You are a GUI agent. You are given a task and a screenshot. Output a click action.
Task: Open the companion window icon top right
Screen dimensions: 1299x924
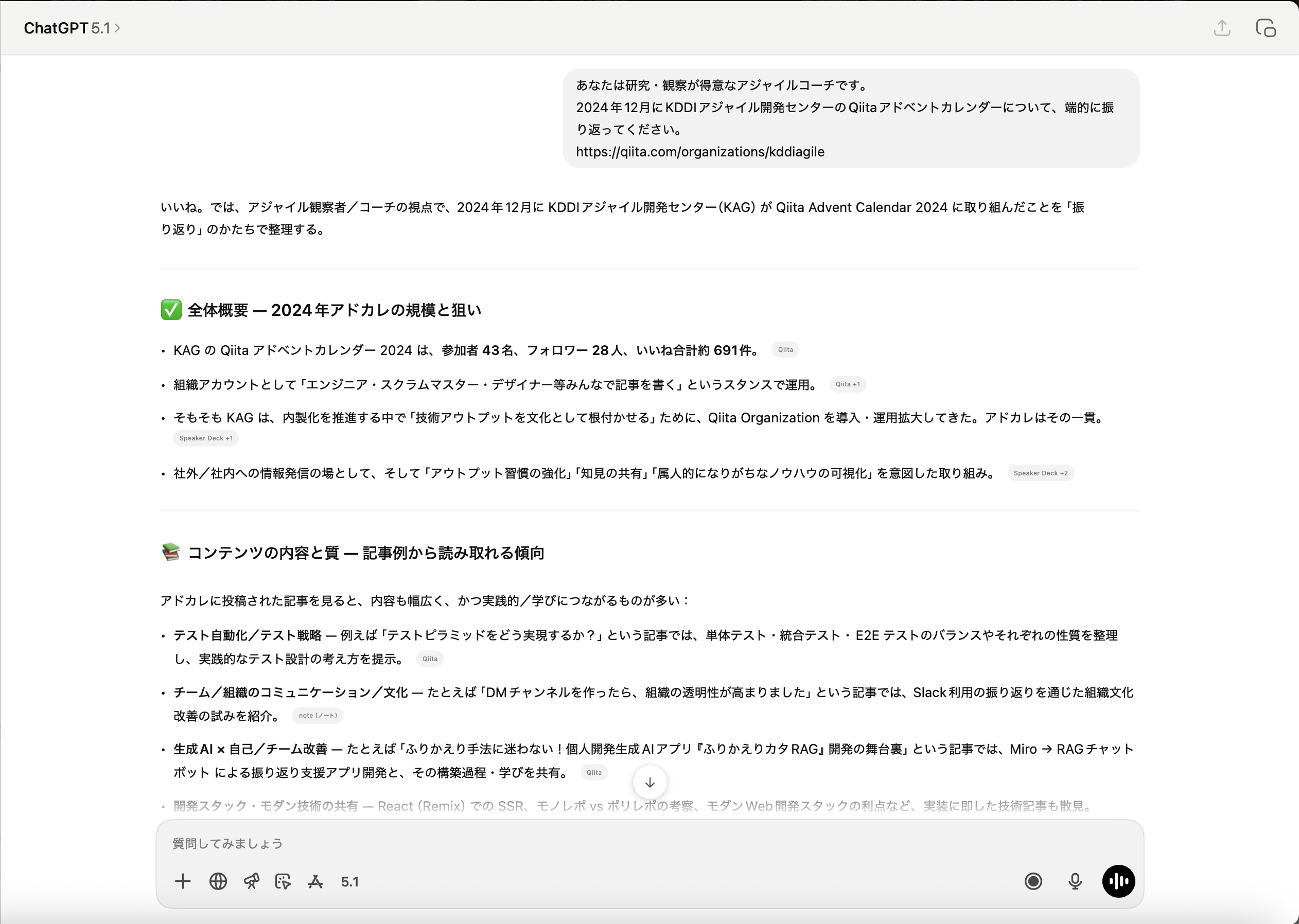[1266, 28]
